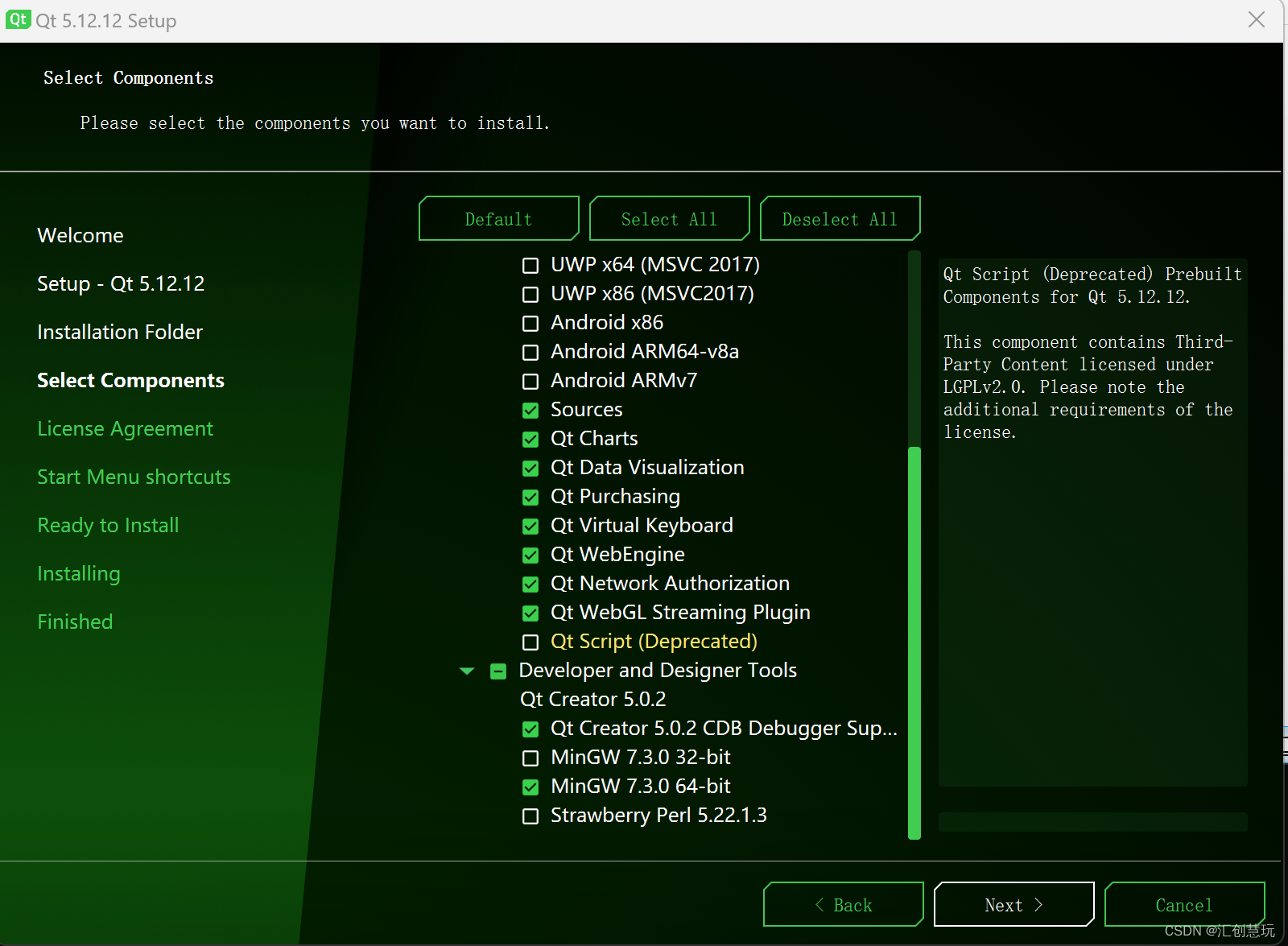Click the Default selection button
Image resolution: width=1288 pixels, height=946 pixels.
coord(499,218)
